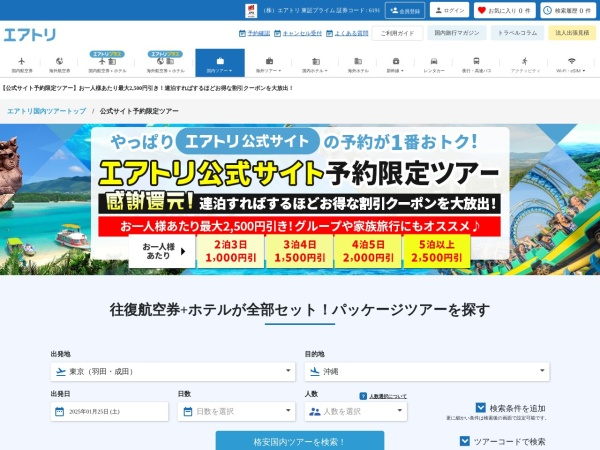Select 海外航空券 globe icon

pyautogui.click(x=59, y=61)
